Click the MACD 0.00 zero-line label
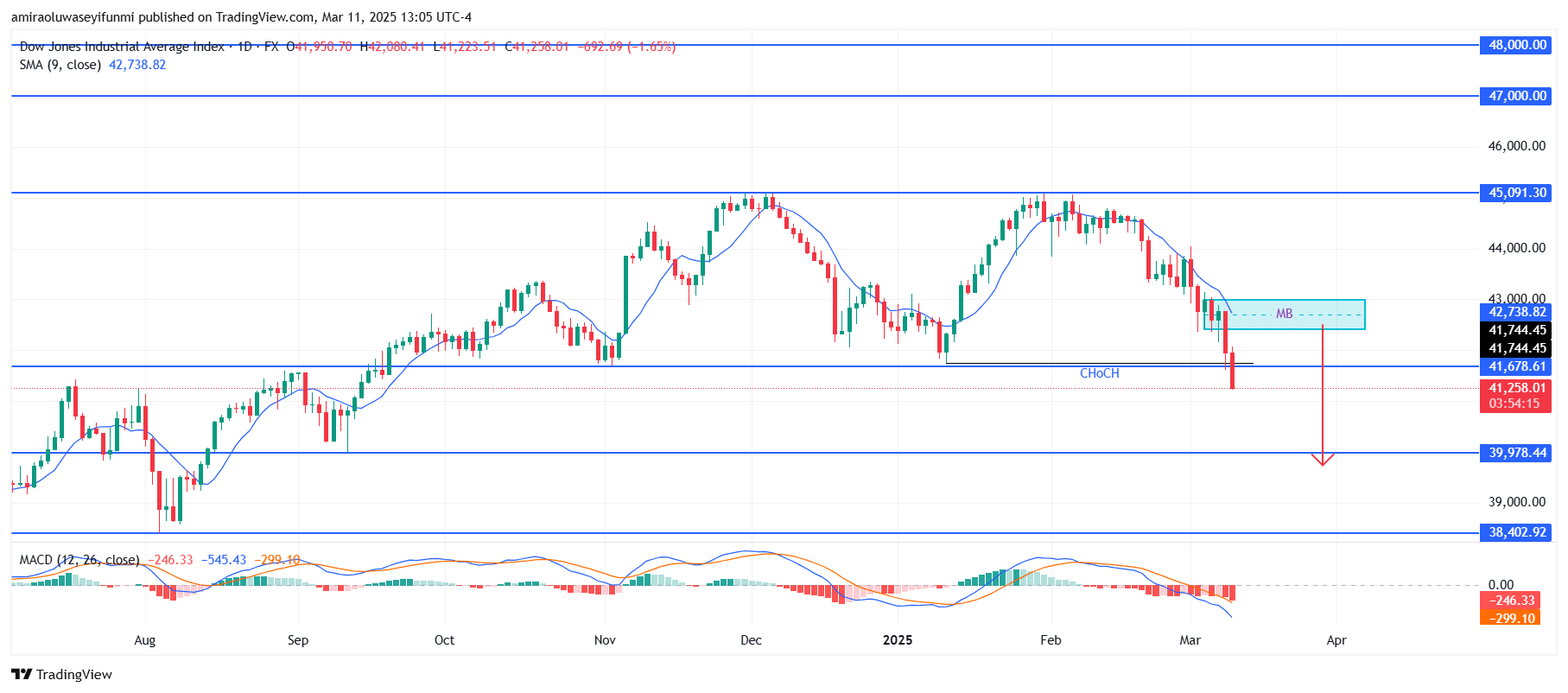The width and height of the screenshot is (1568, 693). [x=1501, y=585]
